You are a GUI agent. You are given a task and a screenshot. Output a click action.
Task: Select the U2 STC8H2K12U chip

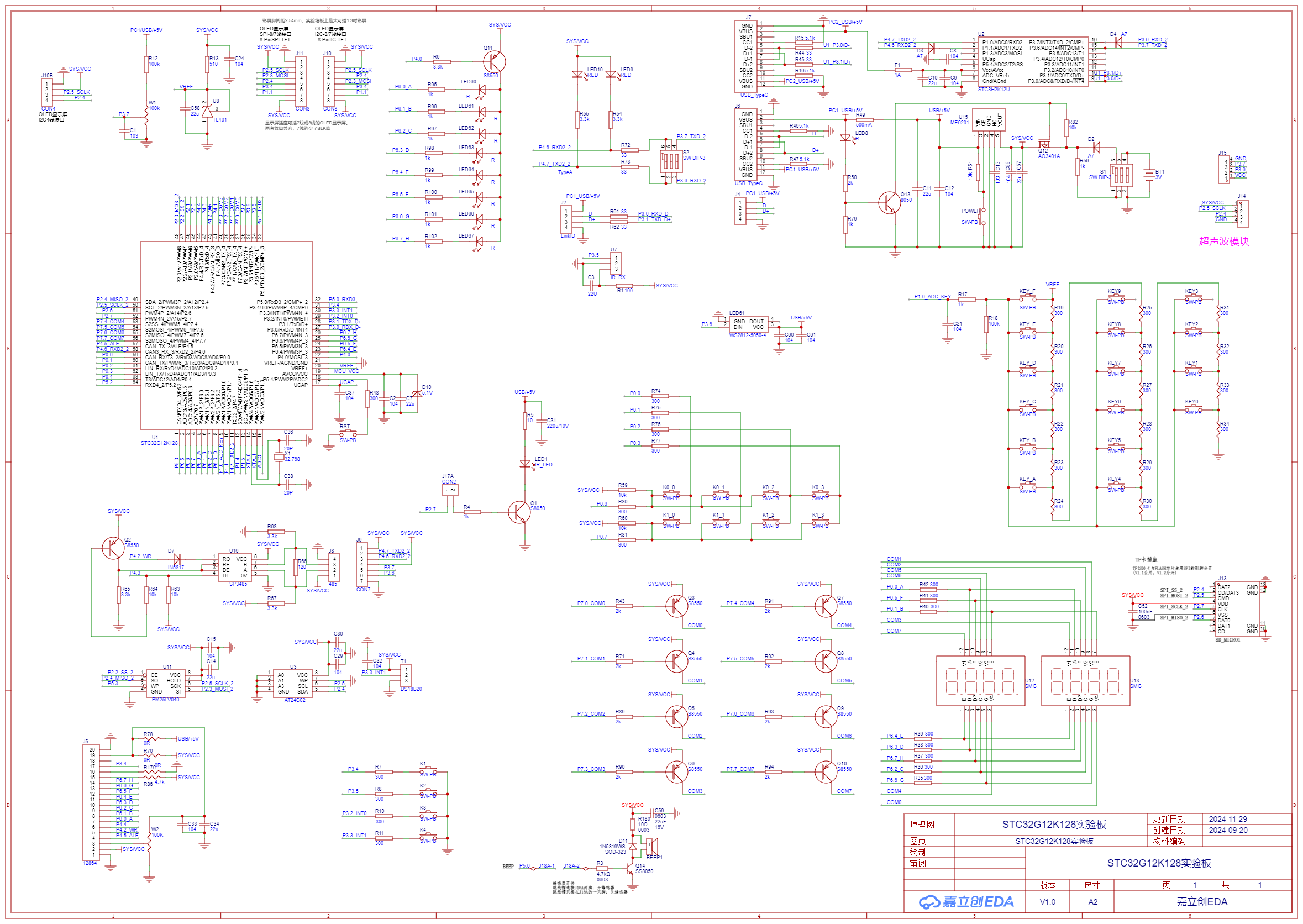(1032, 61)
